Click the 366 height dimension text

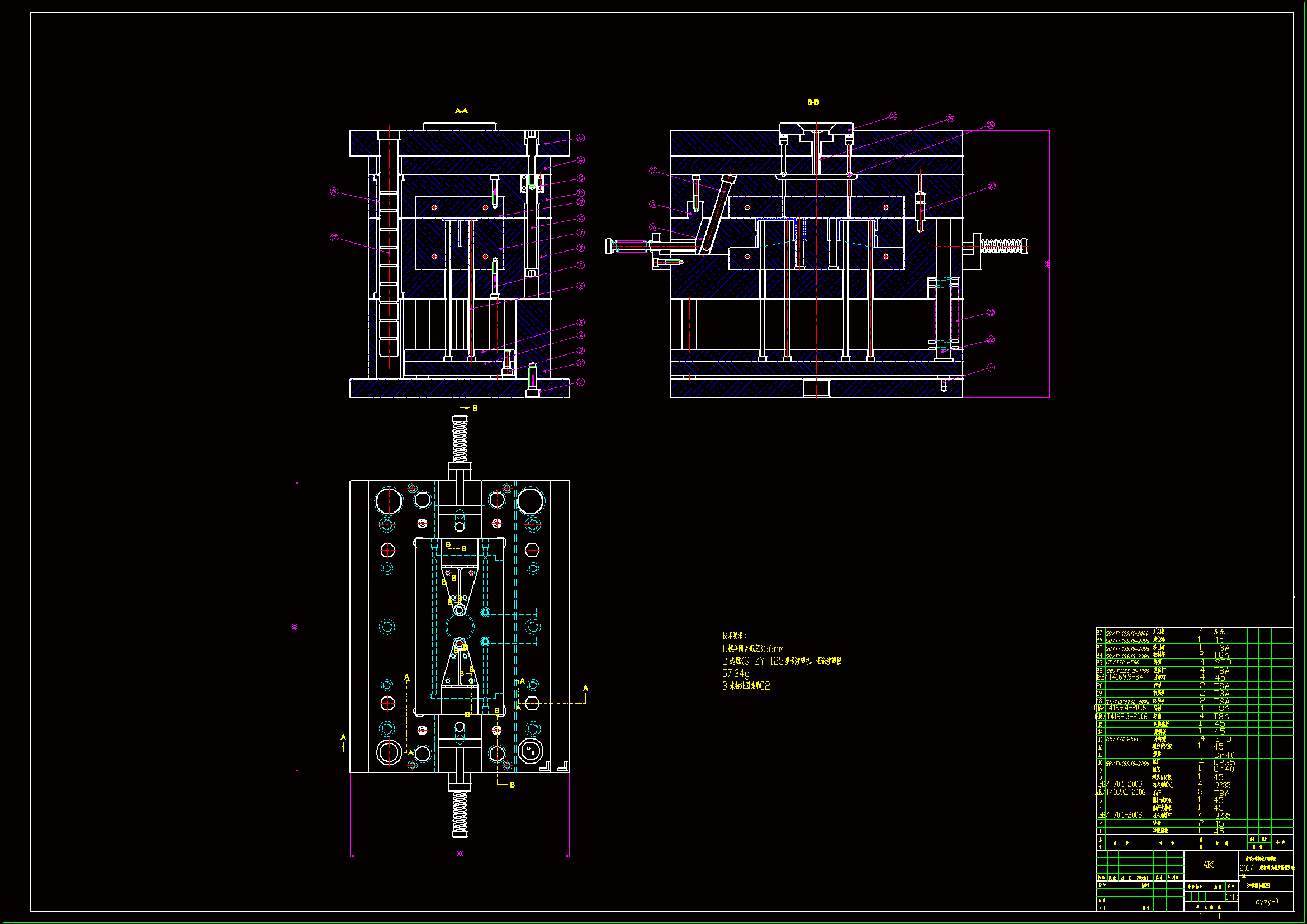tap(1047, 264)
